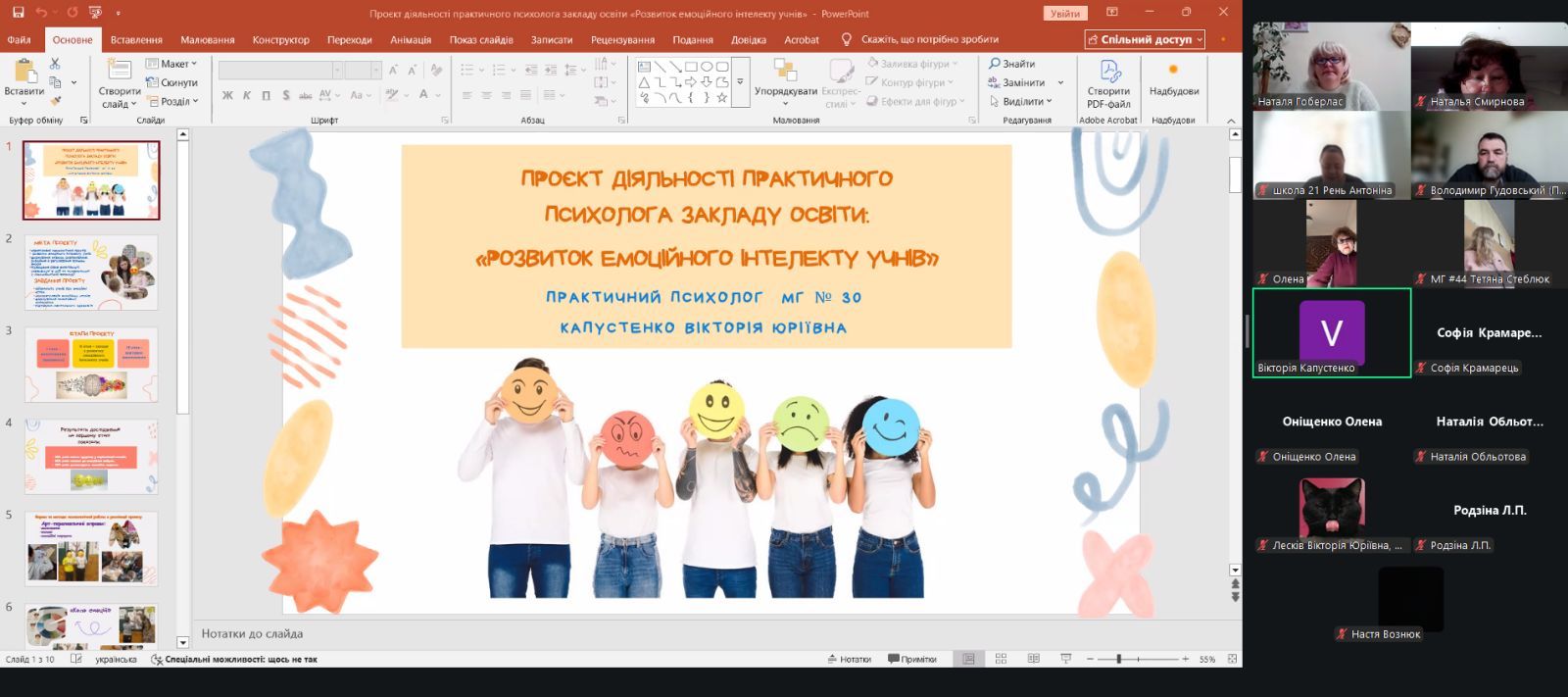Toggle italic К formatting
Image resolution: width=1568 pixels, height=697 pixels.
point(247,95)
